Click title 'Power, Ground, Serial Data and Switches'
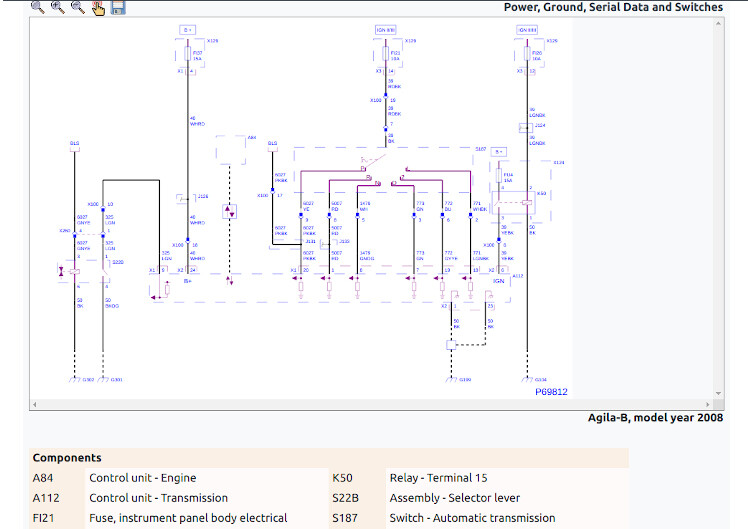This screenshot has height=529, width=748. coord(613,7)
